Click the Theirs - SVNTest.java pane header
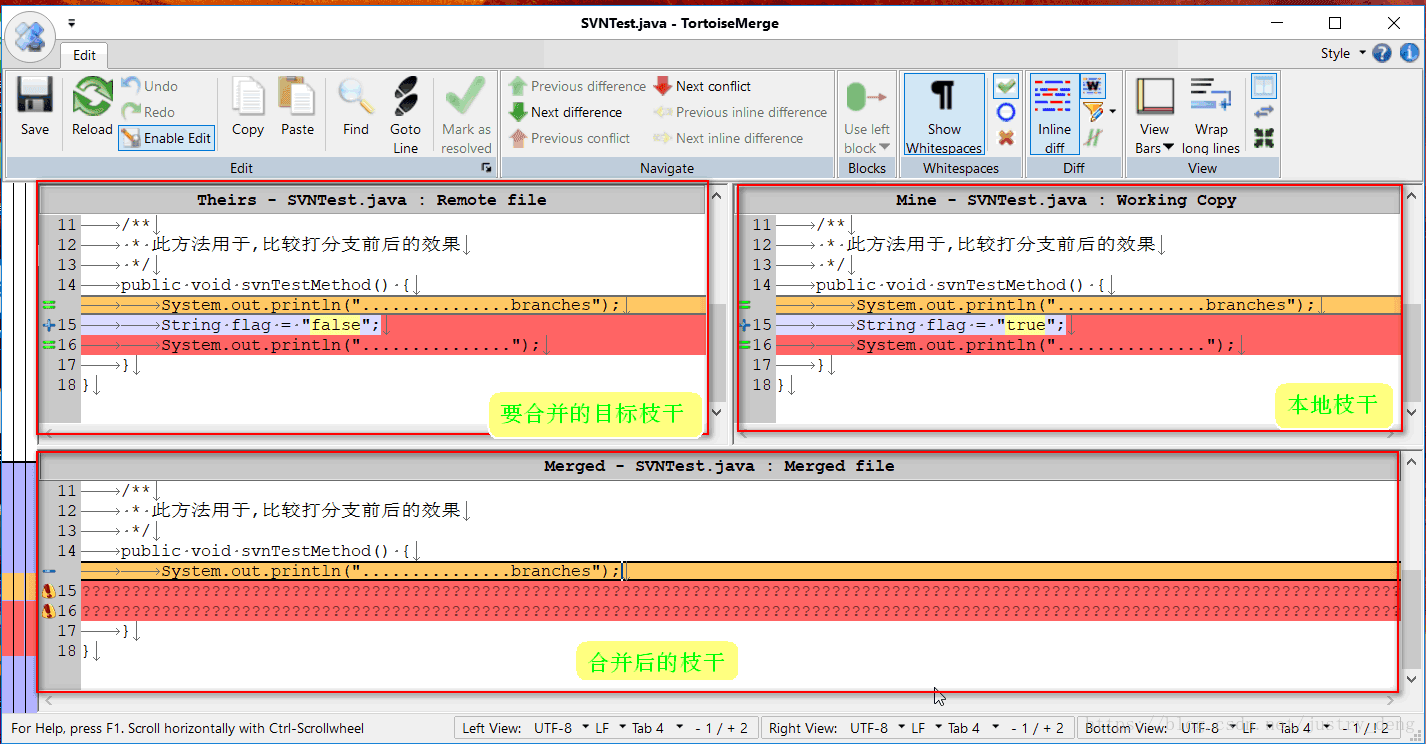 click(x=372, y=200)
